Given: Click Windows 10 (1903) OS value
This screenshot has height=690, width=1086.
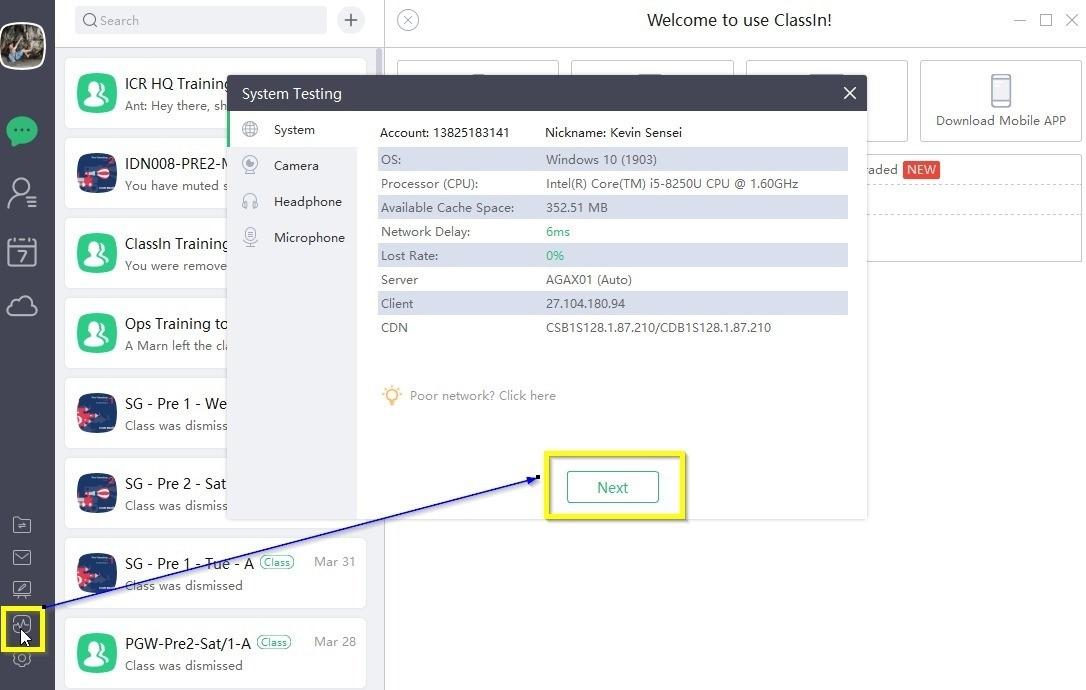Looking at the screenshot, I should click(601, 159).
